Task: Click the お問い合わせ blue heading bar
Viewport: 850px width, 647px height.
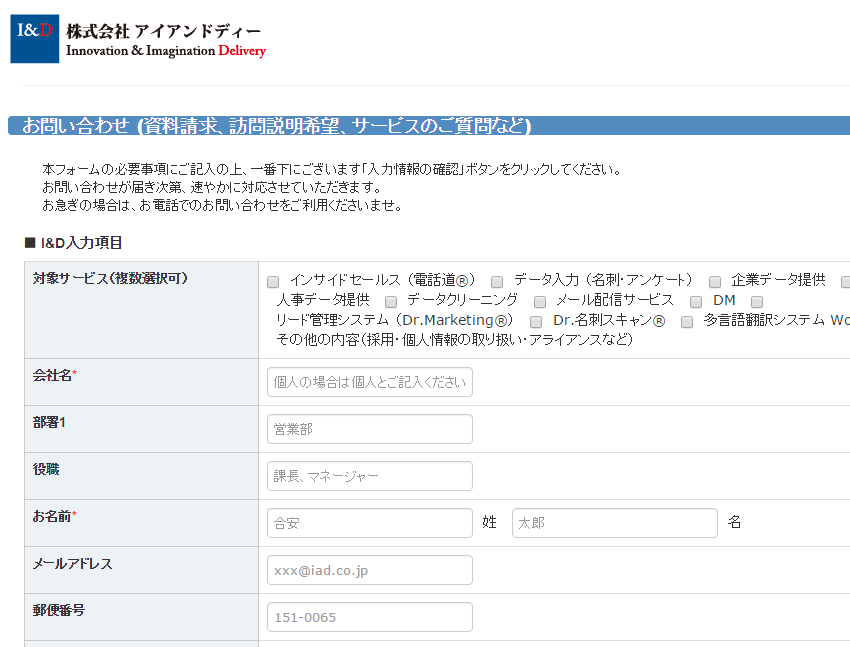Action: (428, 126)
